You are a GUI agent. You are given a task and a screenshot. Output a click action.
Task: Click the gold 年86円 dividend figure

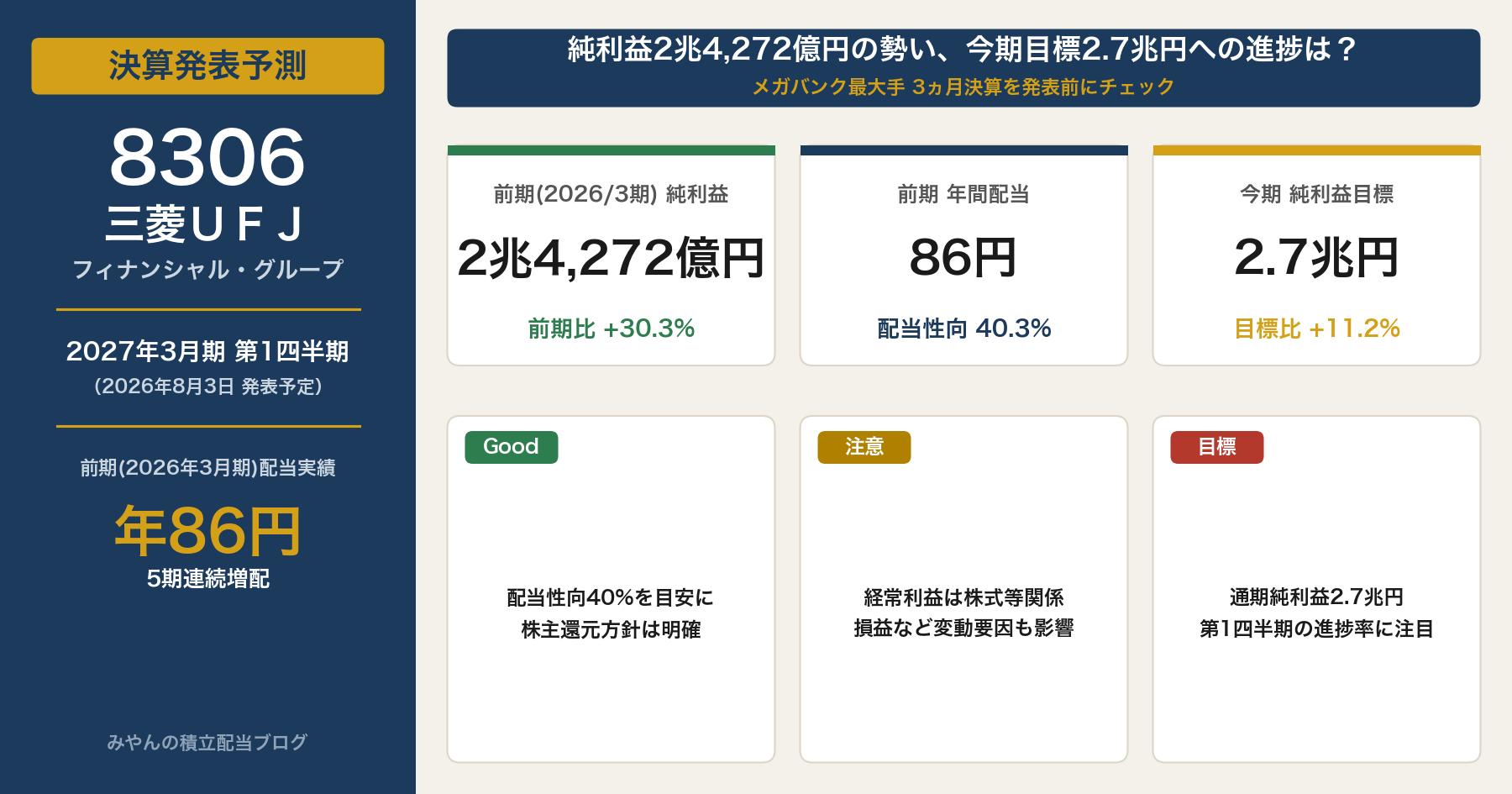click(207, 531)
